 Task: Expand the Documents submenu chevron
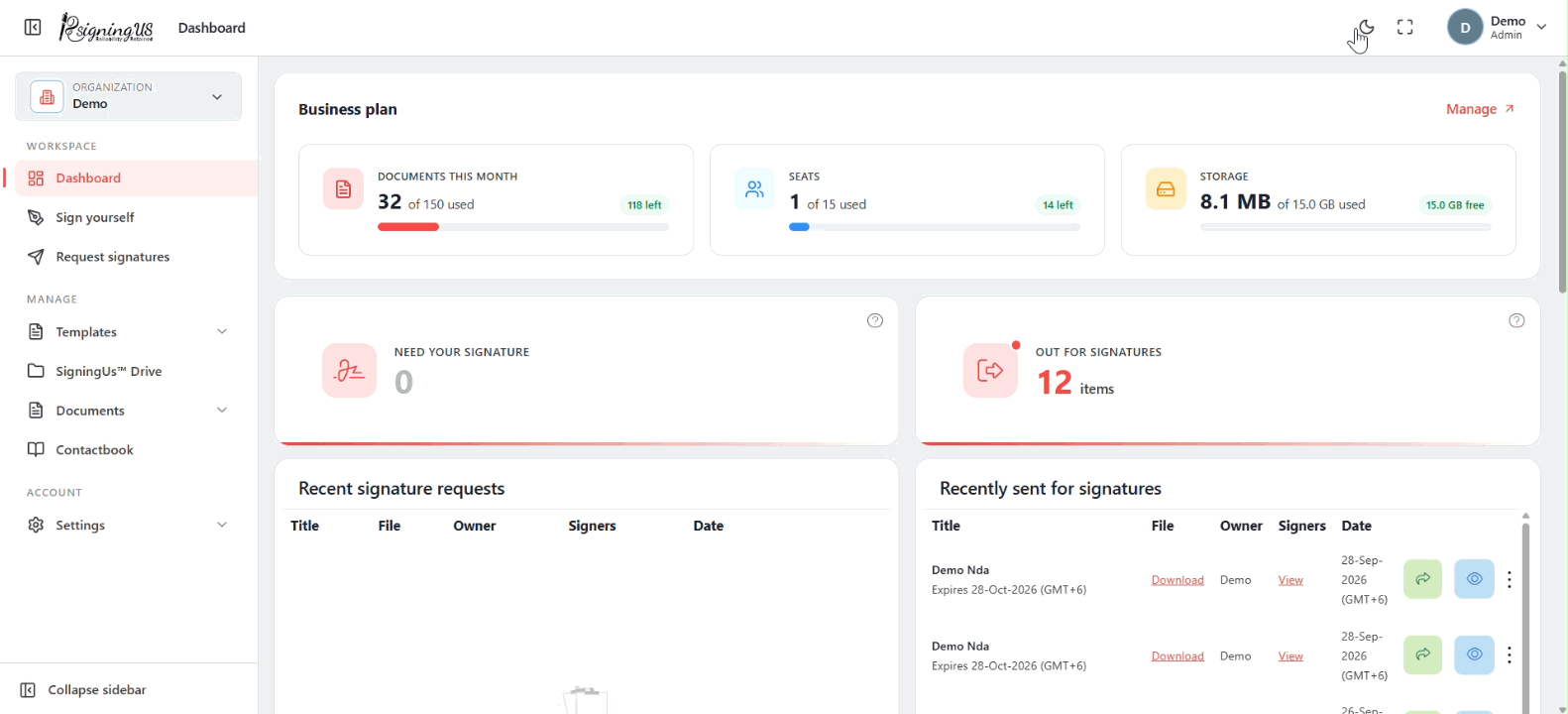click(x=222, y=411)
